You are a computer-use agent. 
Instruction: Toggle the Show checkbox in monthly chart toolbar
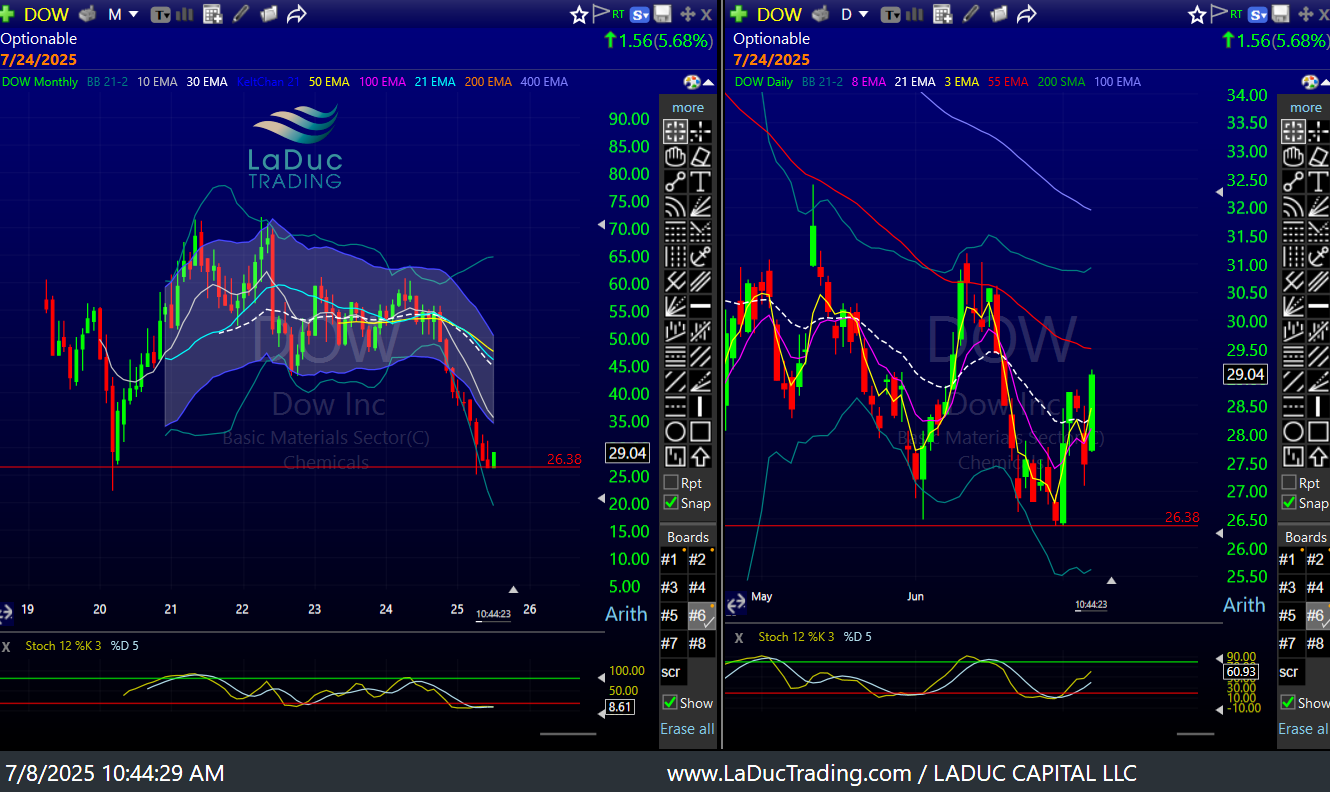pyautogui.click(x=670, y=703)
